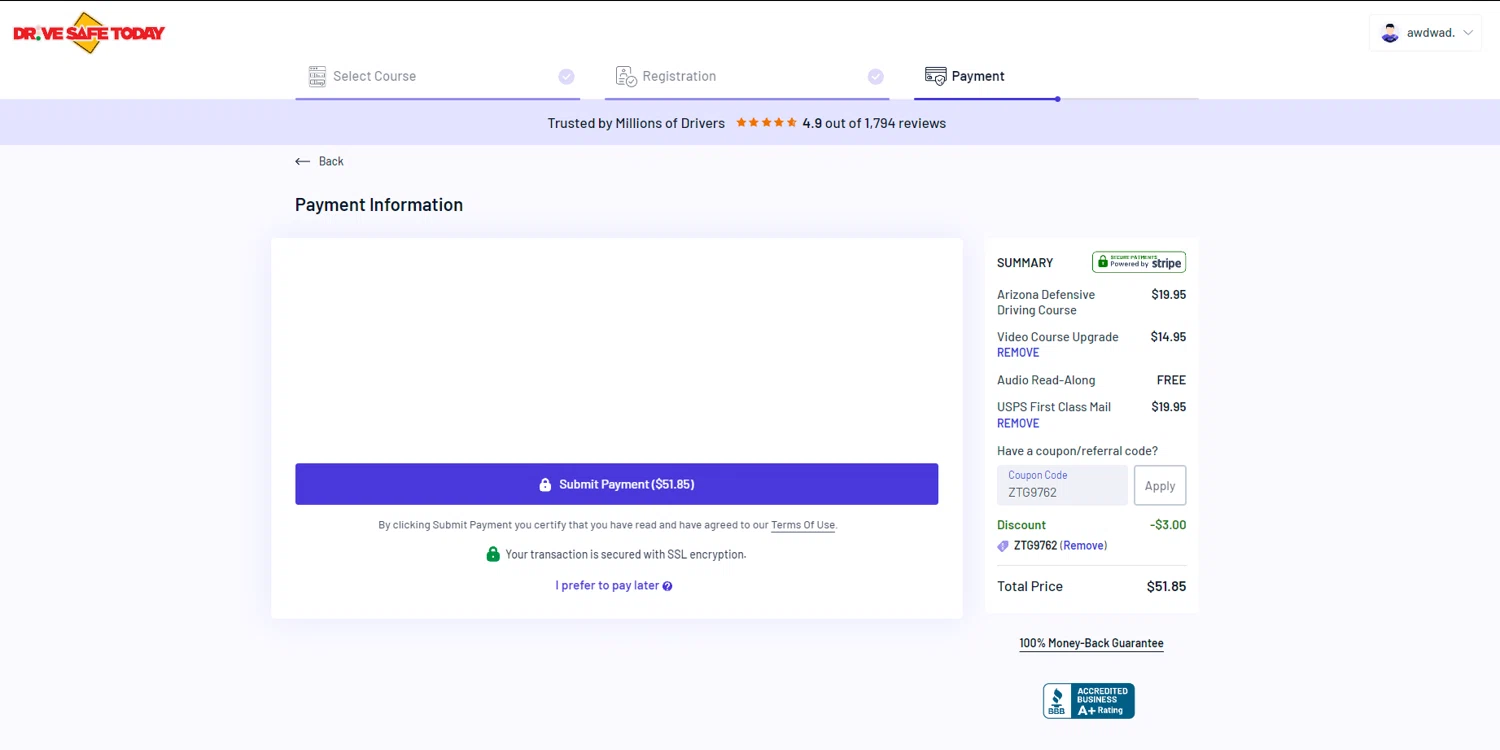
Task: Click the Payment progress bar indicator
Action: 1057,99
